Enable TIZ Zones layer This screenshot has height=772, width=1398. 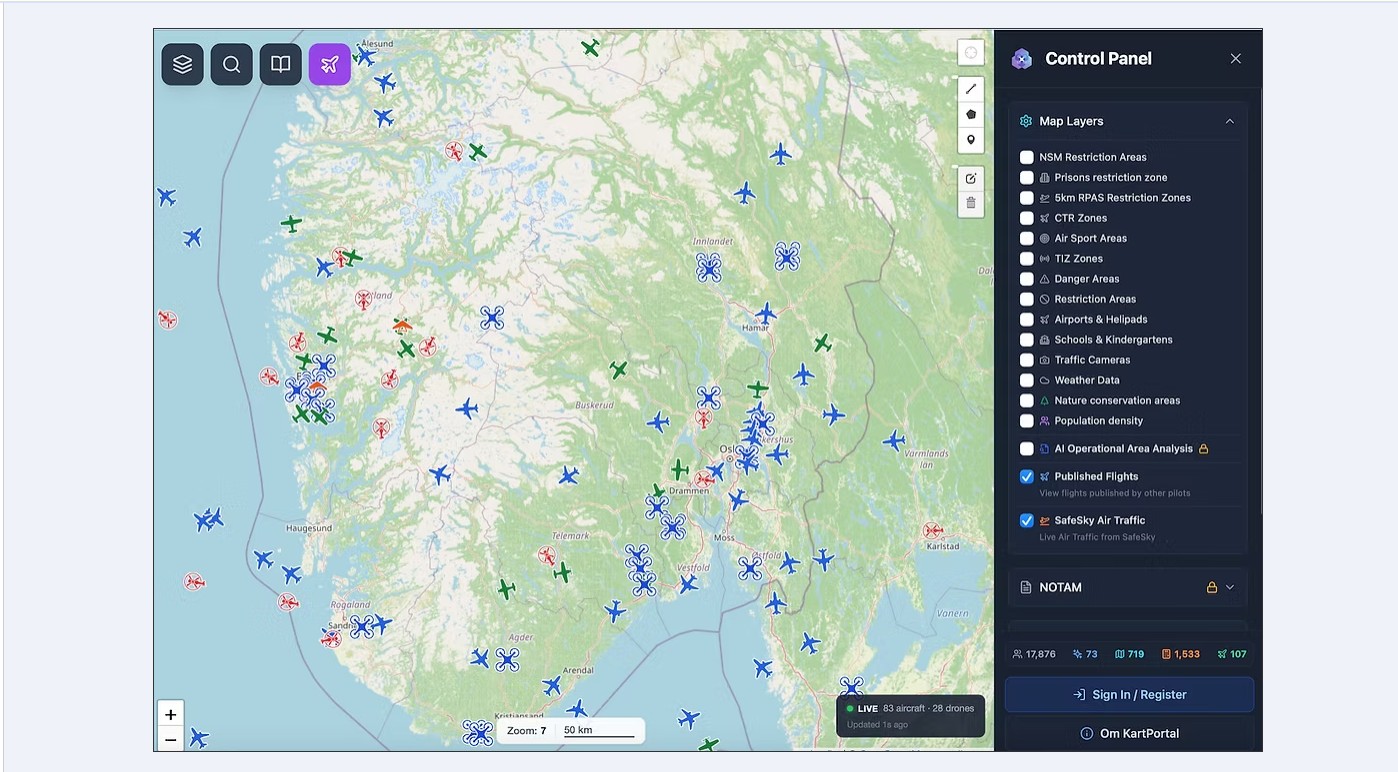pos(1027,258)
